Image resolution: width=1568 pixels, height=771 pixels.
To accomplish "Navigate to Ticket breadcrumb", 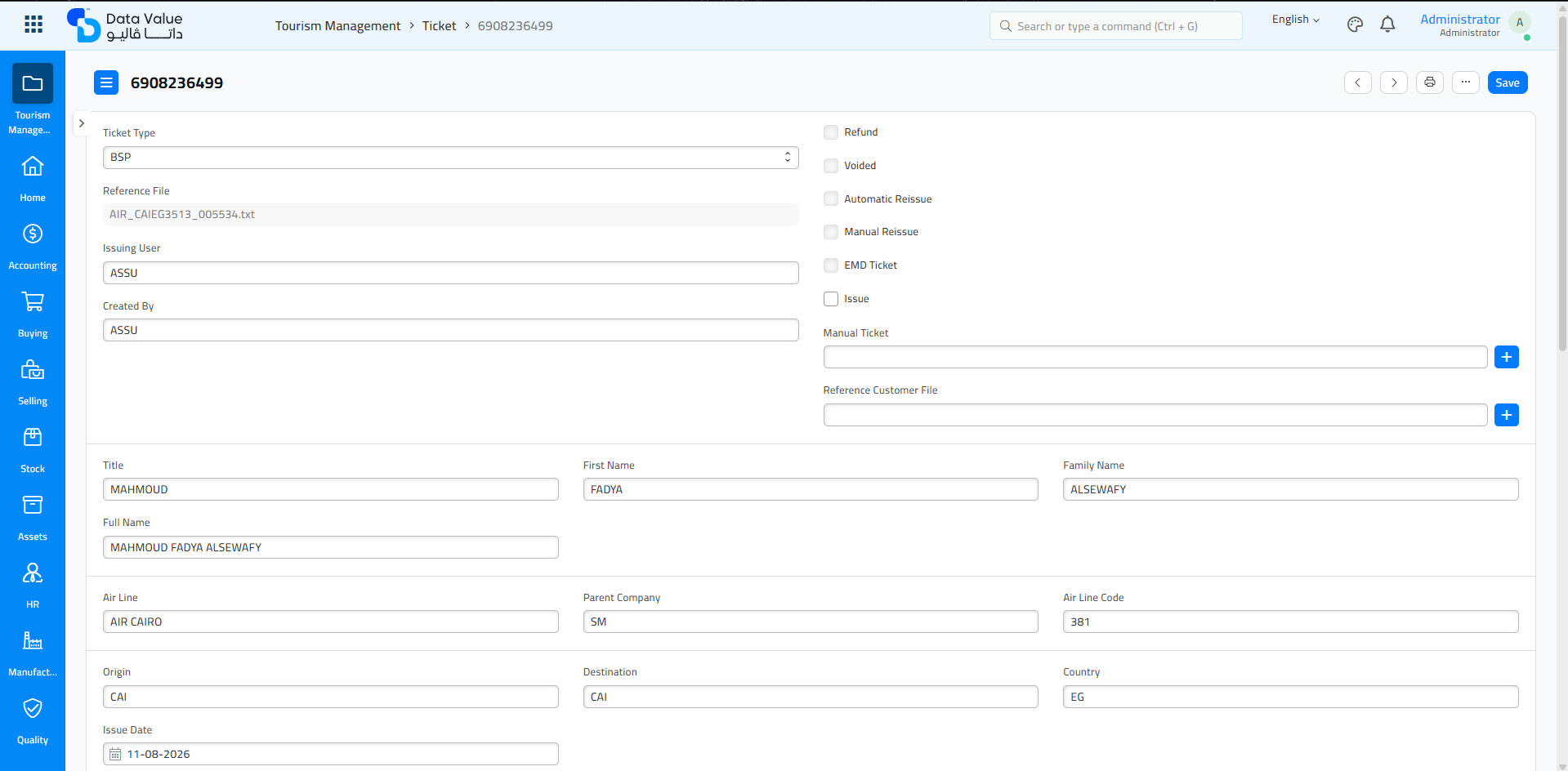I will pos(439,26).
